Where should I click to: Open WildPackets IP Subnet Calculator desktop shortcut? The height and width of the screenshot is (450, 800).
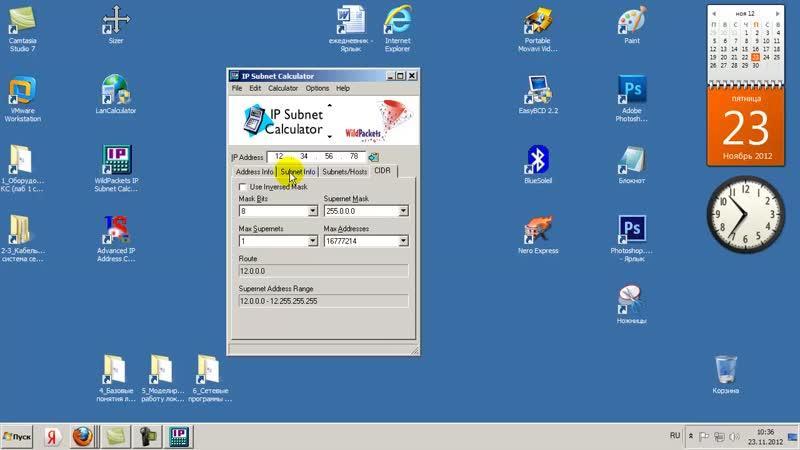click(116, 161)
